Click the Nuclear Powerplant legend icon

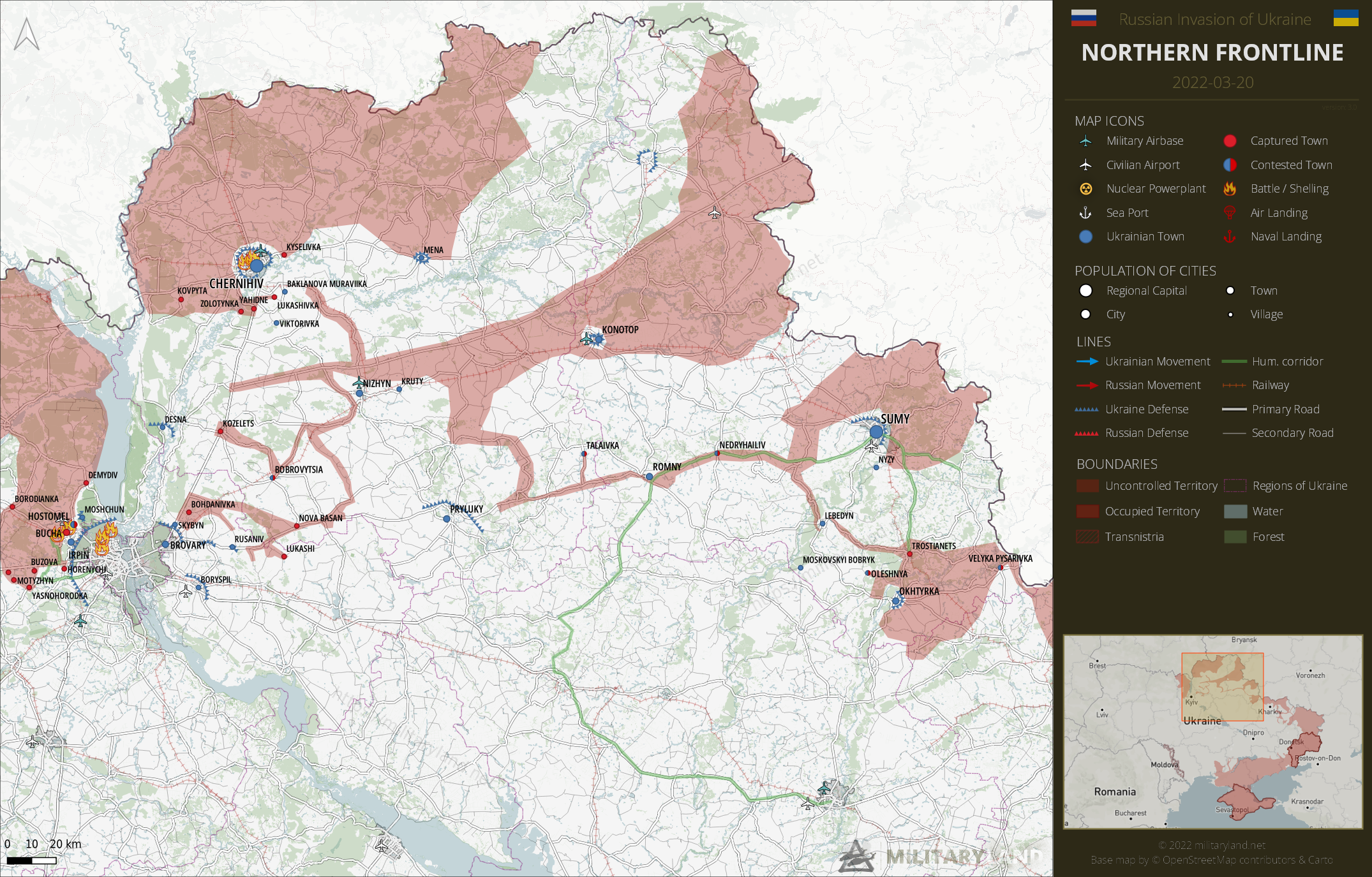(x=1085, y=189)
